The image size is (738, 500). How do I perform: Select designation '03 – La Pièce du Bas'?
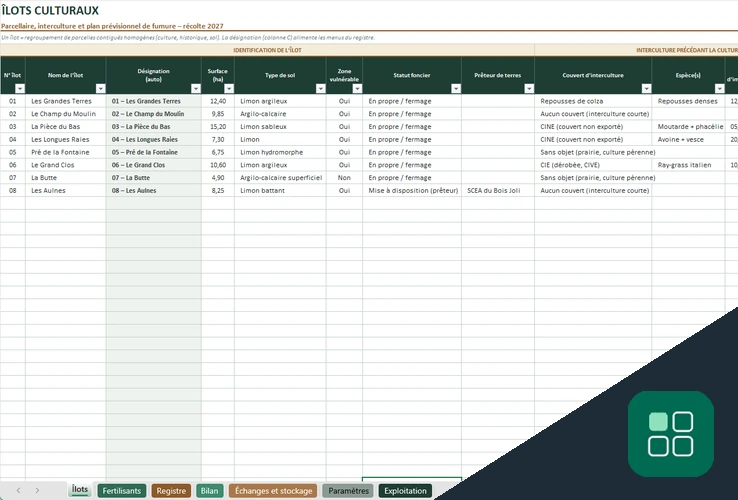click(154, 126)
